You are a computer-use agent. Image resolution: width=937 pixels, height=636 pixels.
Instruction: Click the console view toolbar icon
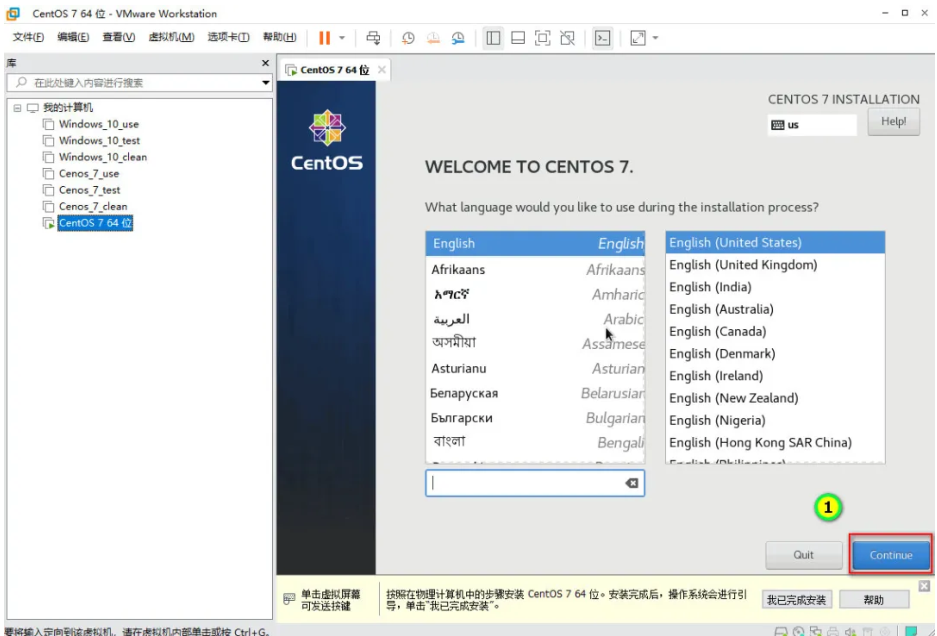[602, 38]
